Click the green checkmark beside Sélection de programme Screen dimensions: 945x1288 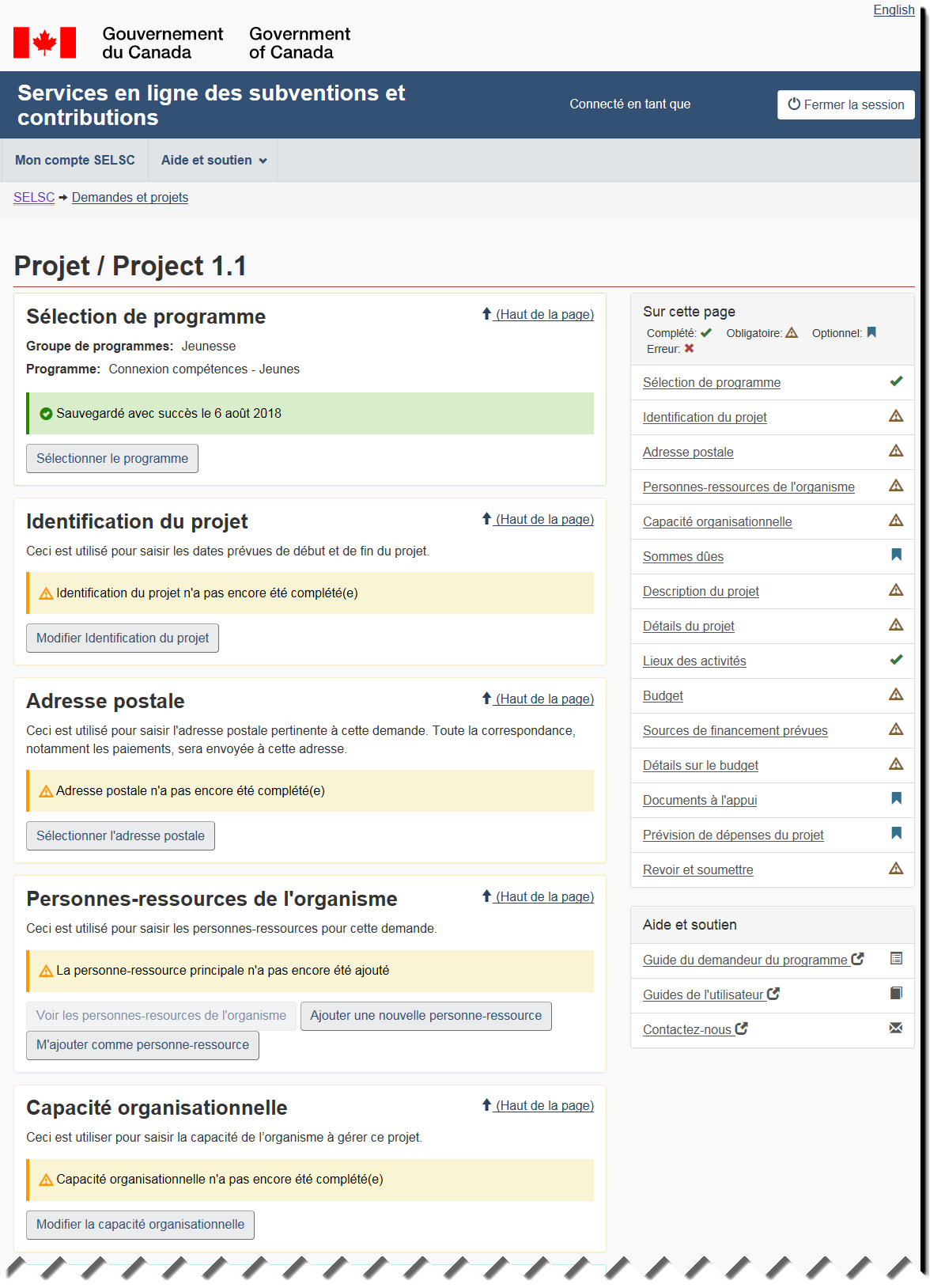pyautogui.click(x=896, y=381)
